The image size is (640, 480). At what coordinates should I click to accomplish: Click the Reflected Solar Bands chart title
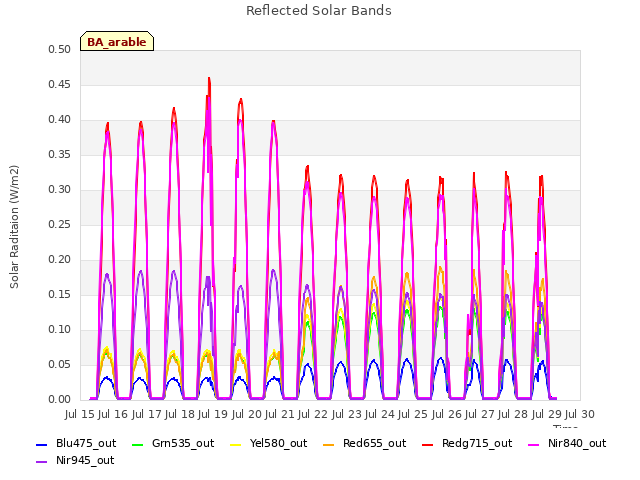(x=319, y=11)
